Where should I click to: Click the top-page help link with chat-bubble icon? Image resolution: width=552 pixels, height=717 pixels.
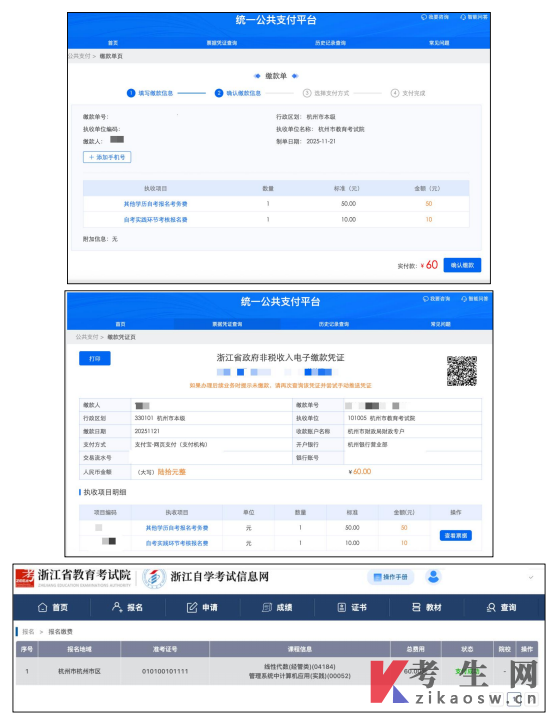click(435, 17)
